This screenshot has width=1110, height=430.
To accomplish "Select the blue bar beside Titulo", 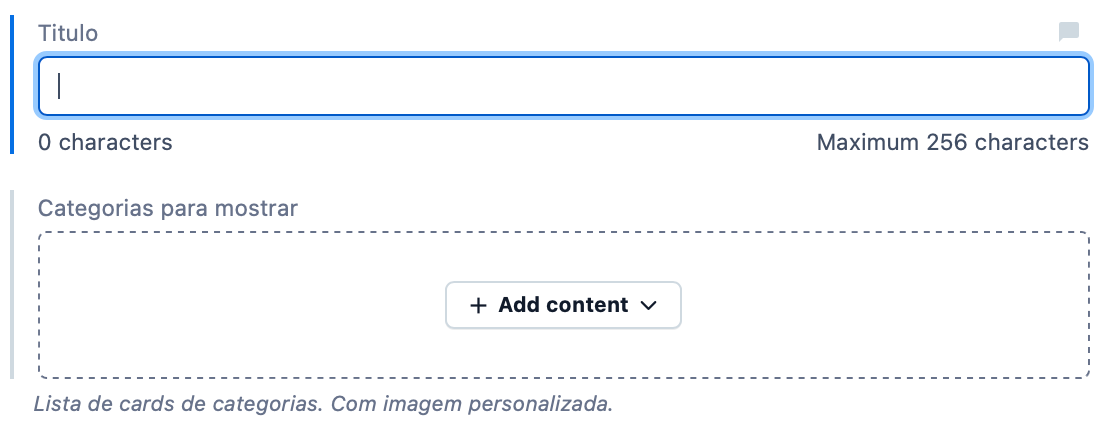I will click(12, 85).
